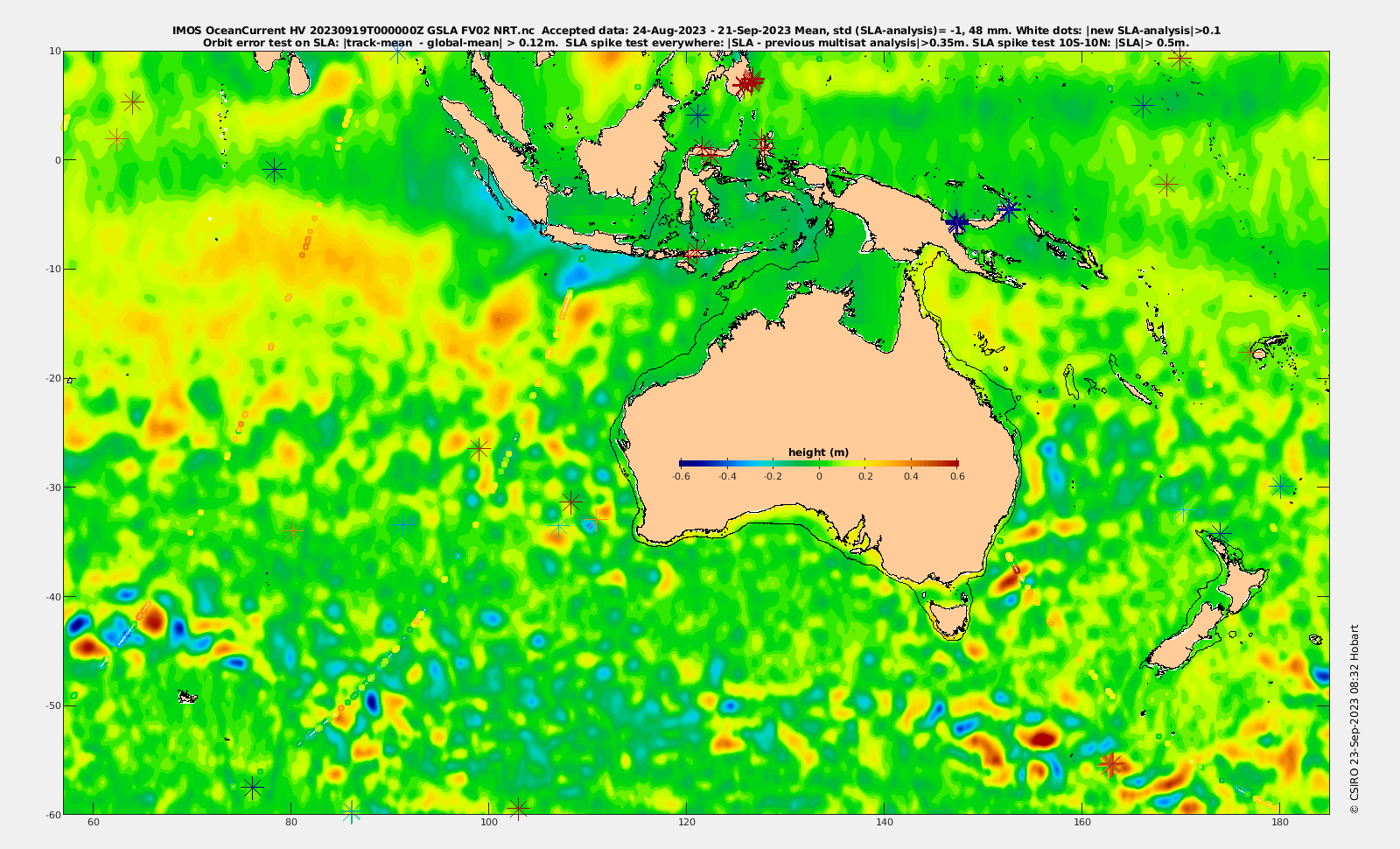Click the '180' longitude tick label
This screenshot has height=849, width=1400.
pyautogui.click(x=1280, y=823)
